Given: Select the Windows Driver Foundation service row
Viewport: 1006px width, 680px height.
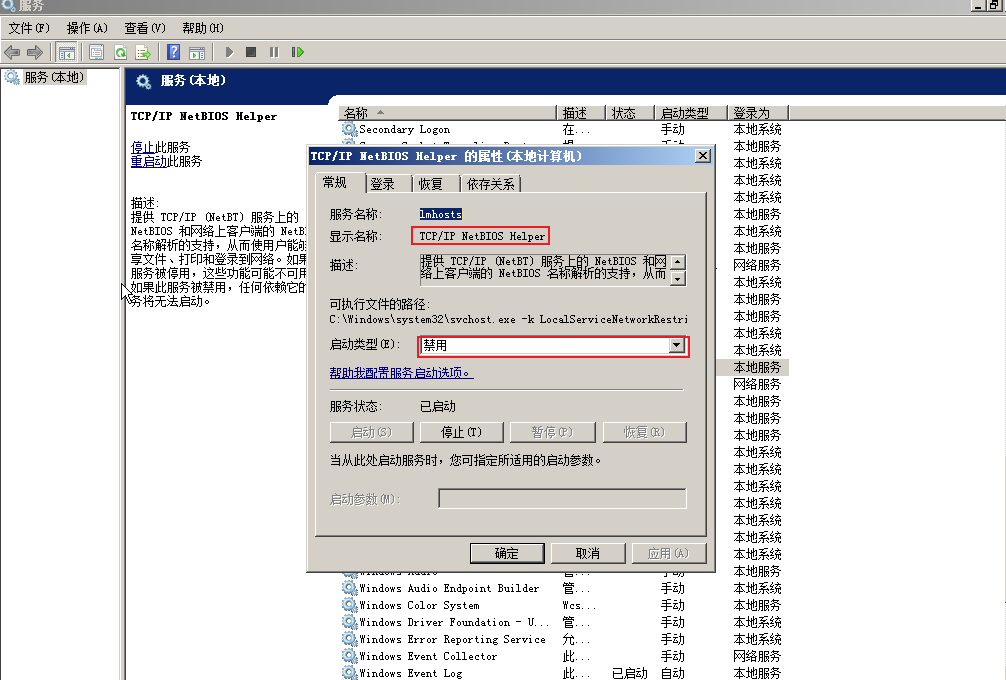Looking at the screenshot, I should tap(564, 622).
